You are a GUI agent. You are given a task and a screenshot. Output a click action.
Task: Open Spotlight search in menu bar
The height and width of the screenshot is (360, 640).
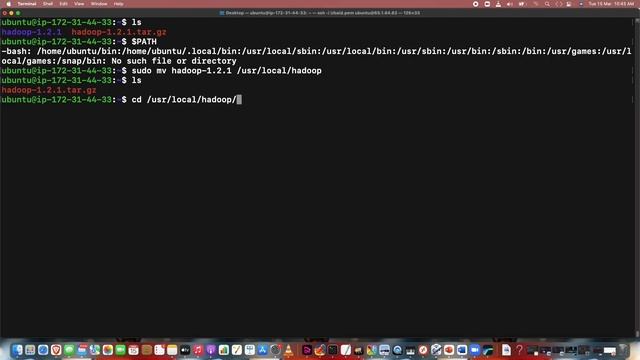pos(547,4)
